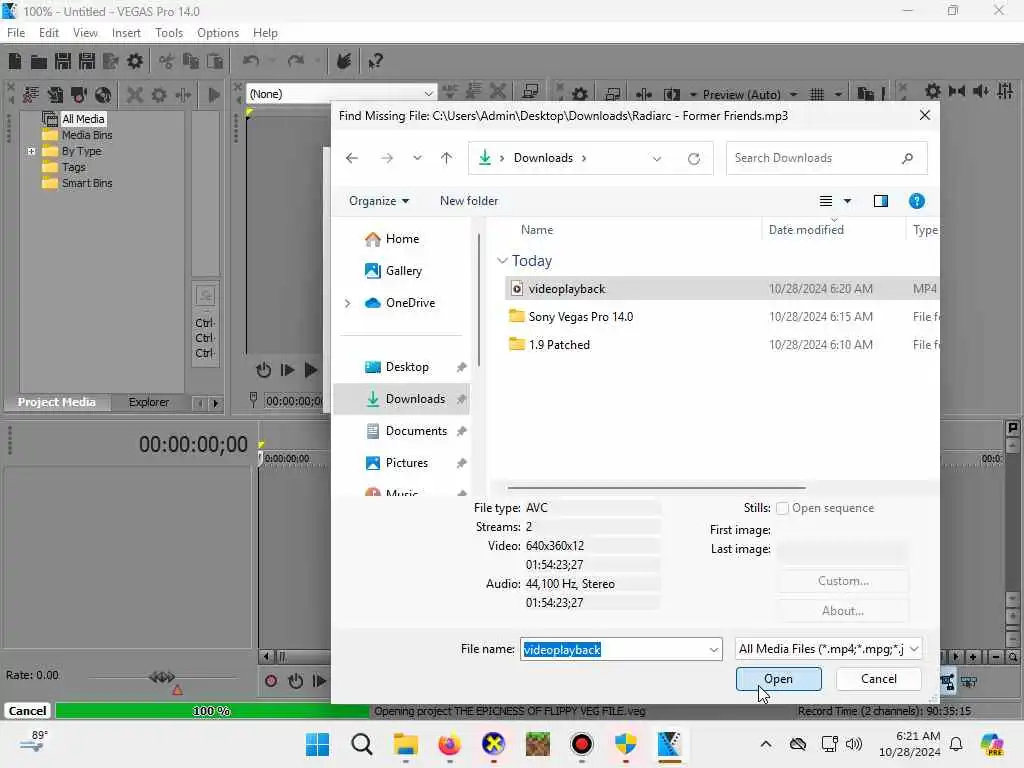Click the dialog Cancel button

pyautogui.click(x=878, y=679)
